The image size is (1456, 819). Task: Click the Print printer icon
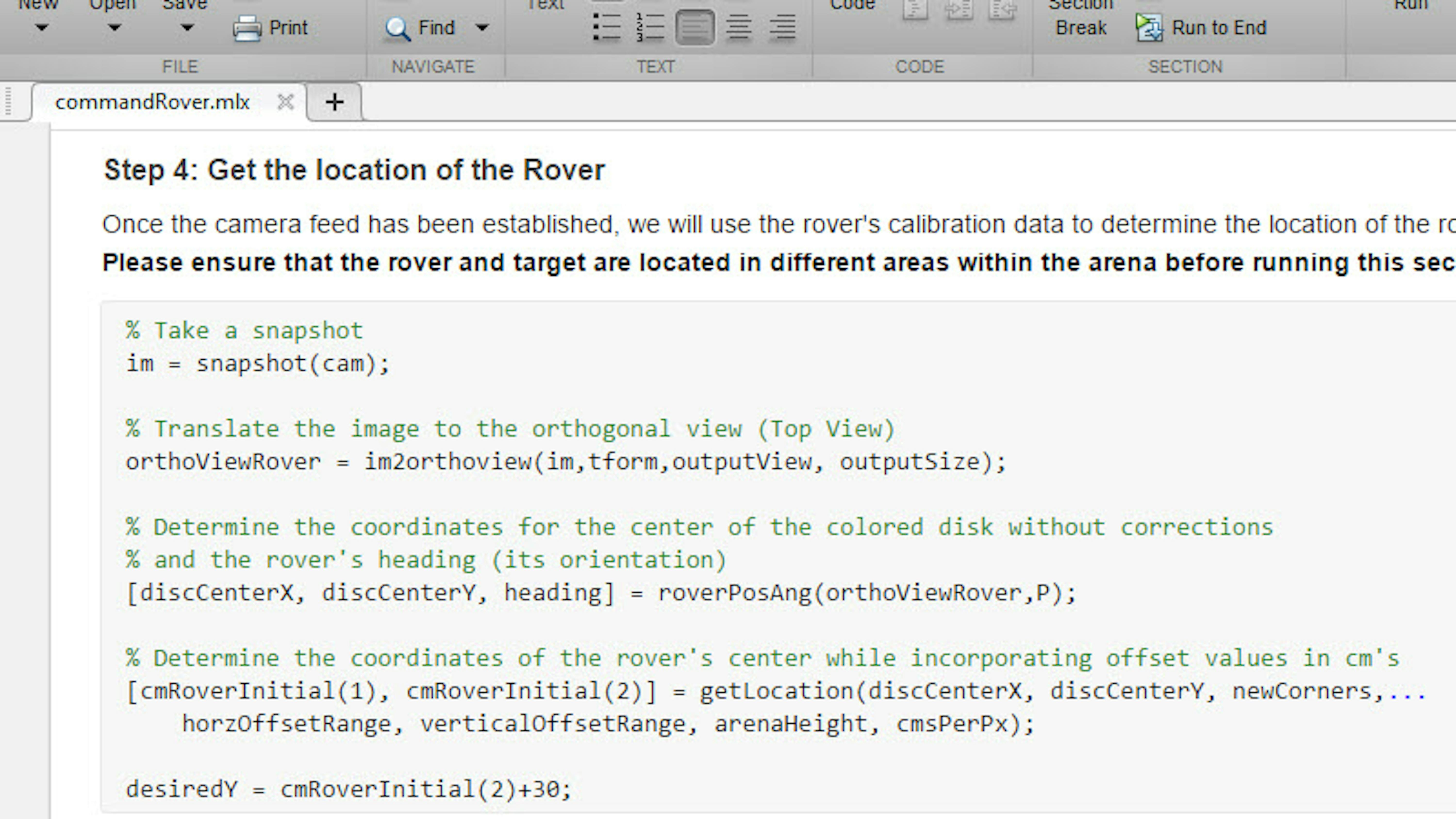[x=247, y=28]
